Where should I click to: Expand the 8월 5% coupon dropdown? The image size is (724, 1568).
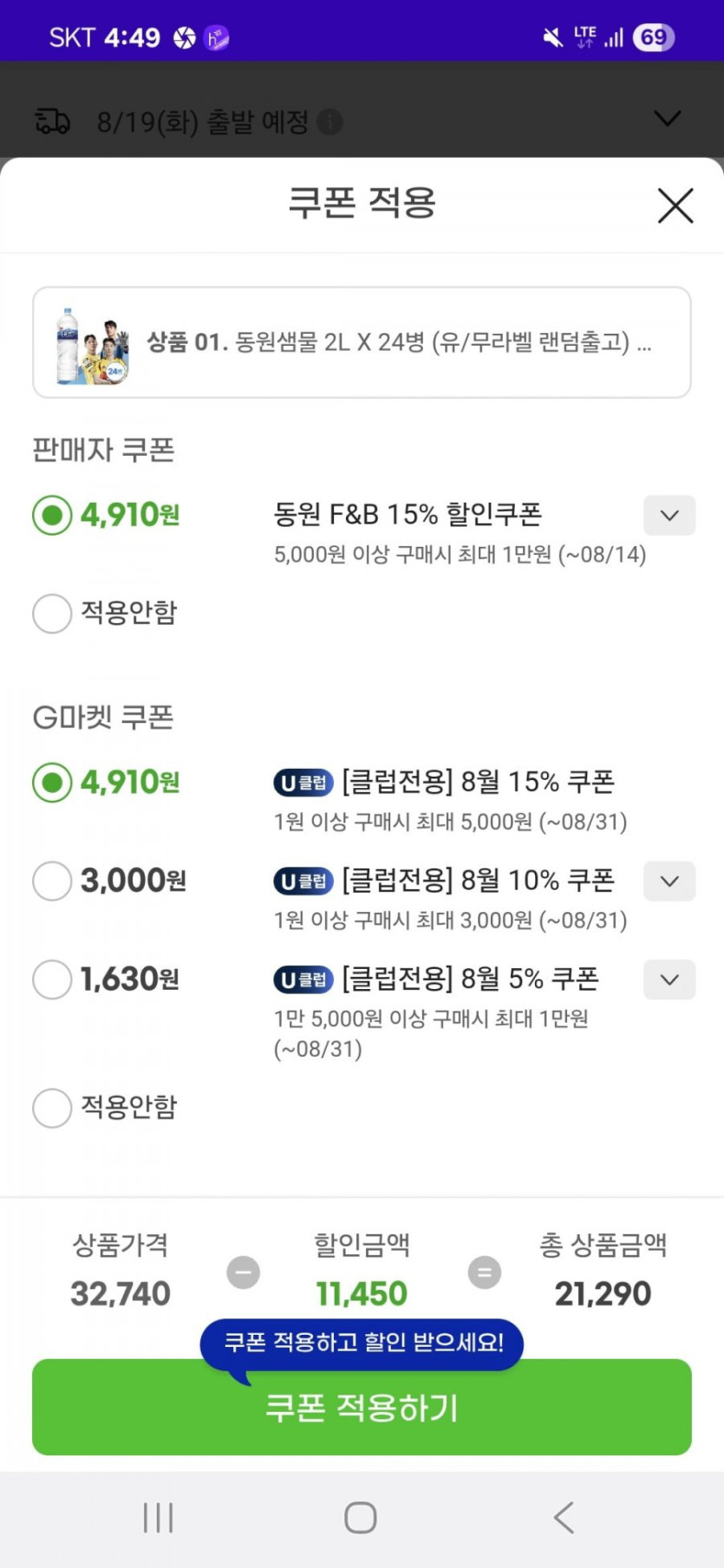click(669, 979)
